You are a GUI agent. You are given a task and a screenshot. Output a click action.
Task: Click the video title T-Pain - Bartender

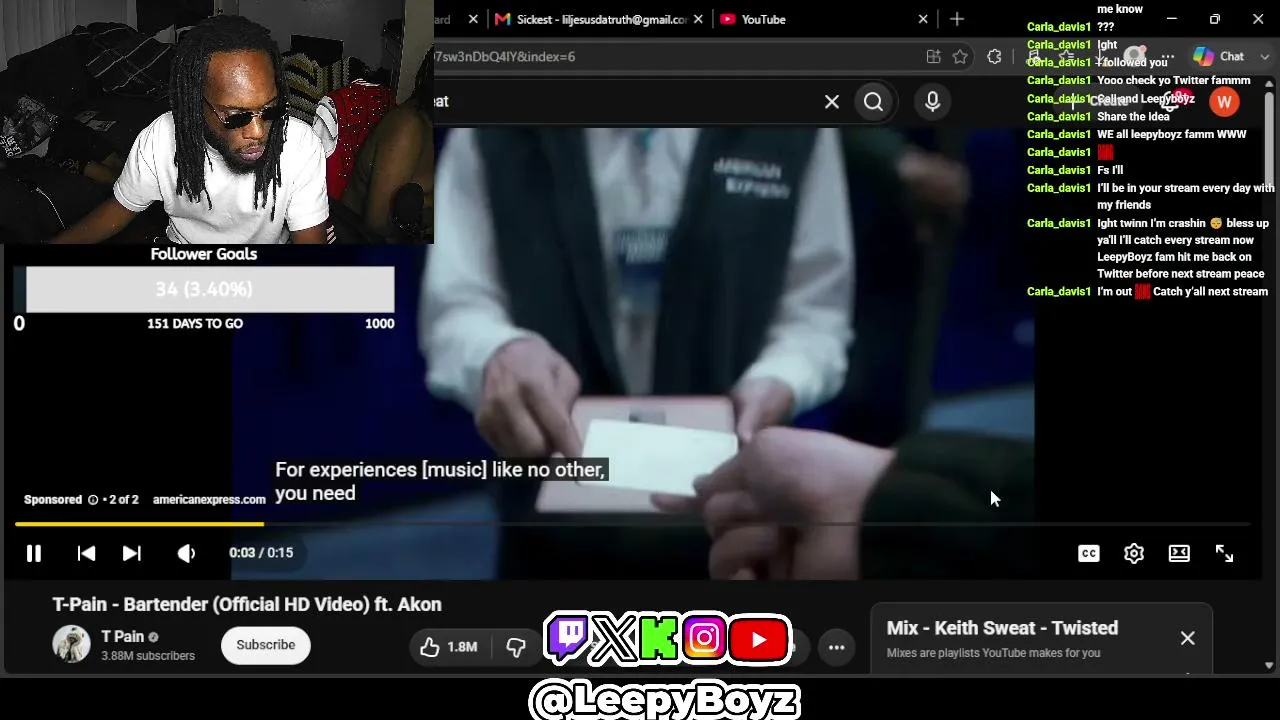pos(247,604)
